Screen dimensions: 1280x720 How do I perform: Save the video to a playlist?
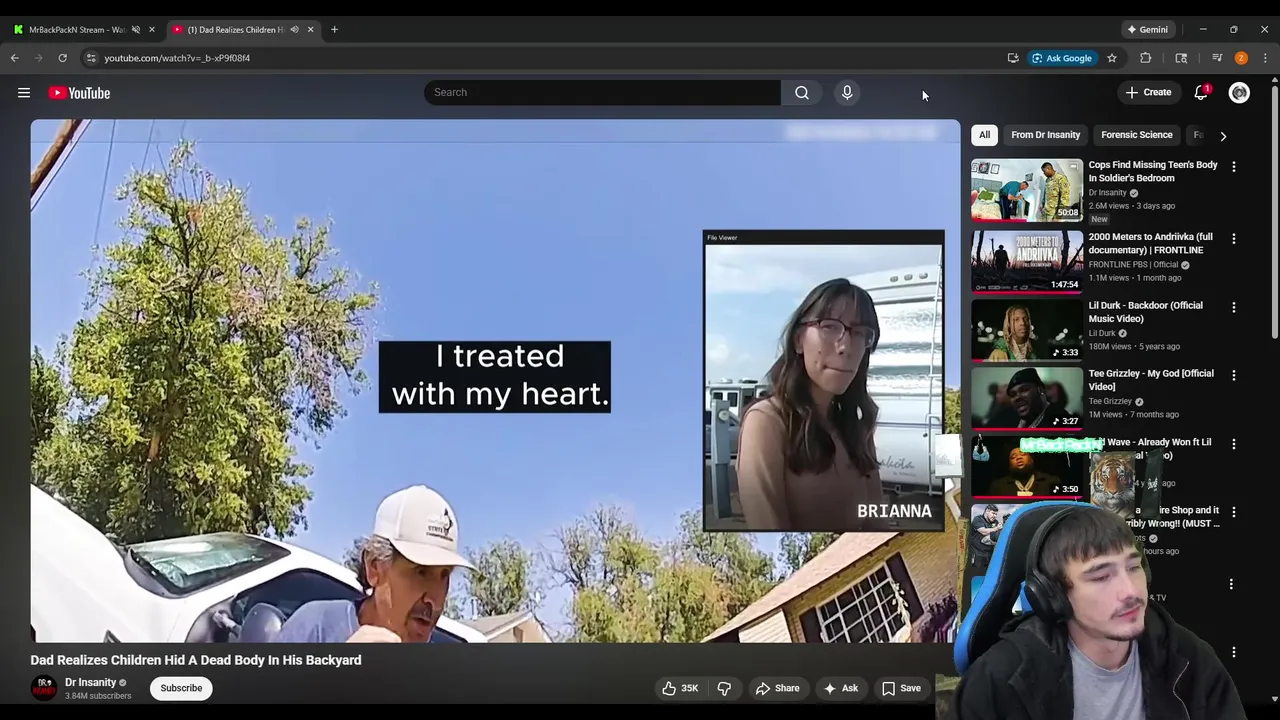[901, 688]
